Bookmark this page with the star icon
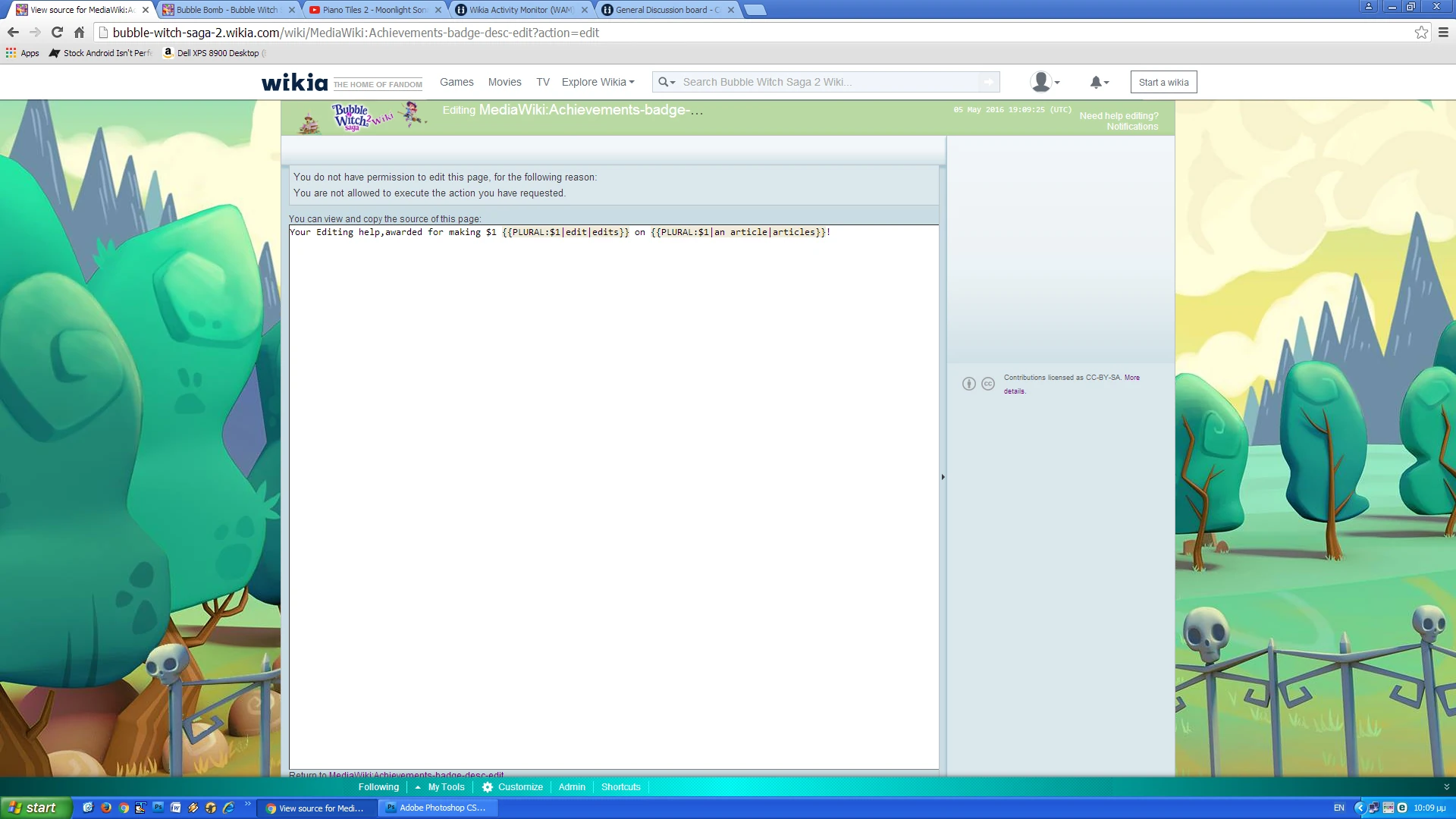Image resolution: width=1456 pixels, height=819 pixels. tap(1421, 33)
